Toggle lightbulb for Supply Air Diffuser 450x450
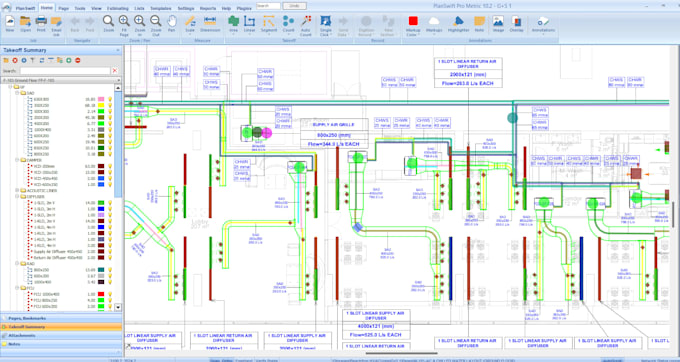Image resolution: width=680 pixels, height=362 pixels. tap(110, 251)
